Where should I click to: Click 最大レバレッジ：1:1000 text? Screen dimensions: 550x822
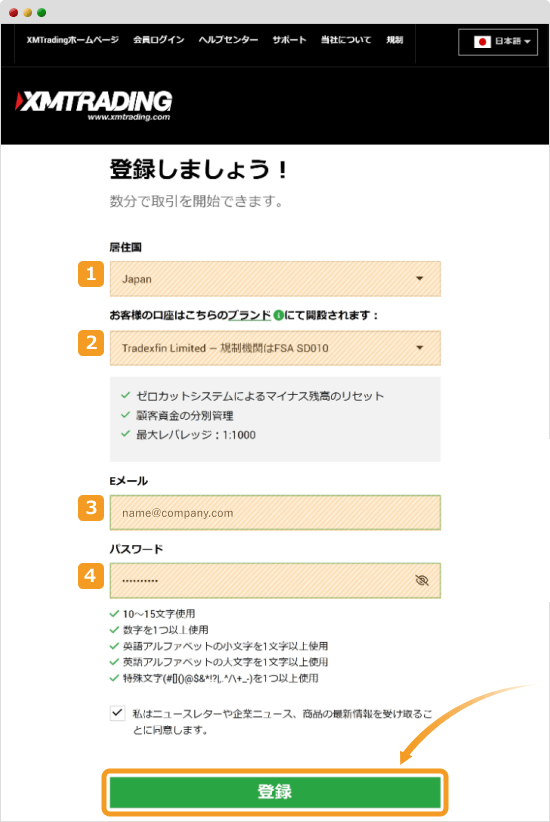click(x=196, y=435)
